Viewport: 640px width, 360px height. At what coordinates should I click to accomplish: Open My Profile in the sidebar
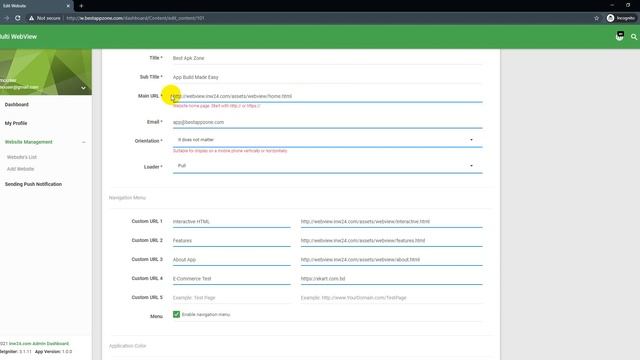16,123
